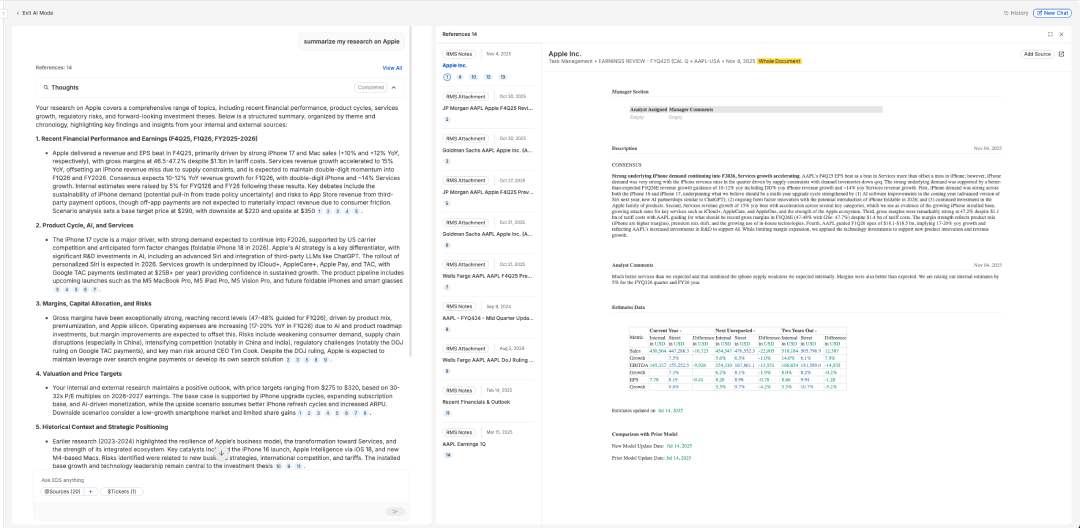1080x528 pixels.
Task: Open chat History
Action: (x=1015, y=13)
